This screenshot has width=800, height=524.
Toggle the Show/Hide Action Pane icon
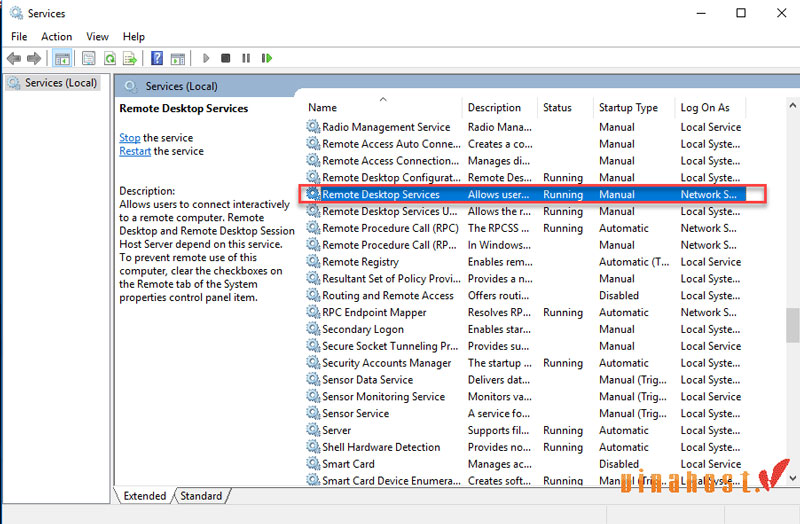[178, 59]
